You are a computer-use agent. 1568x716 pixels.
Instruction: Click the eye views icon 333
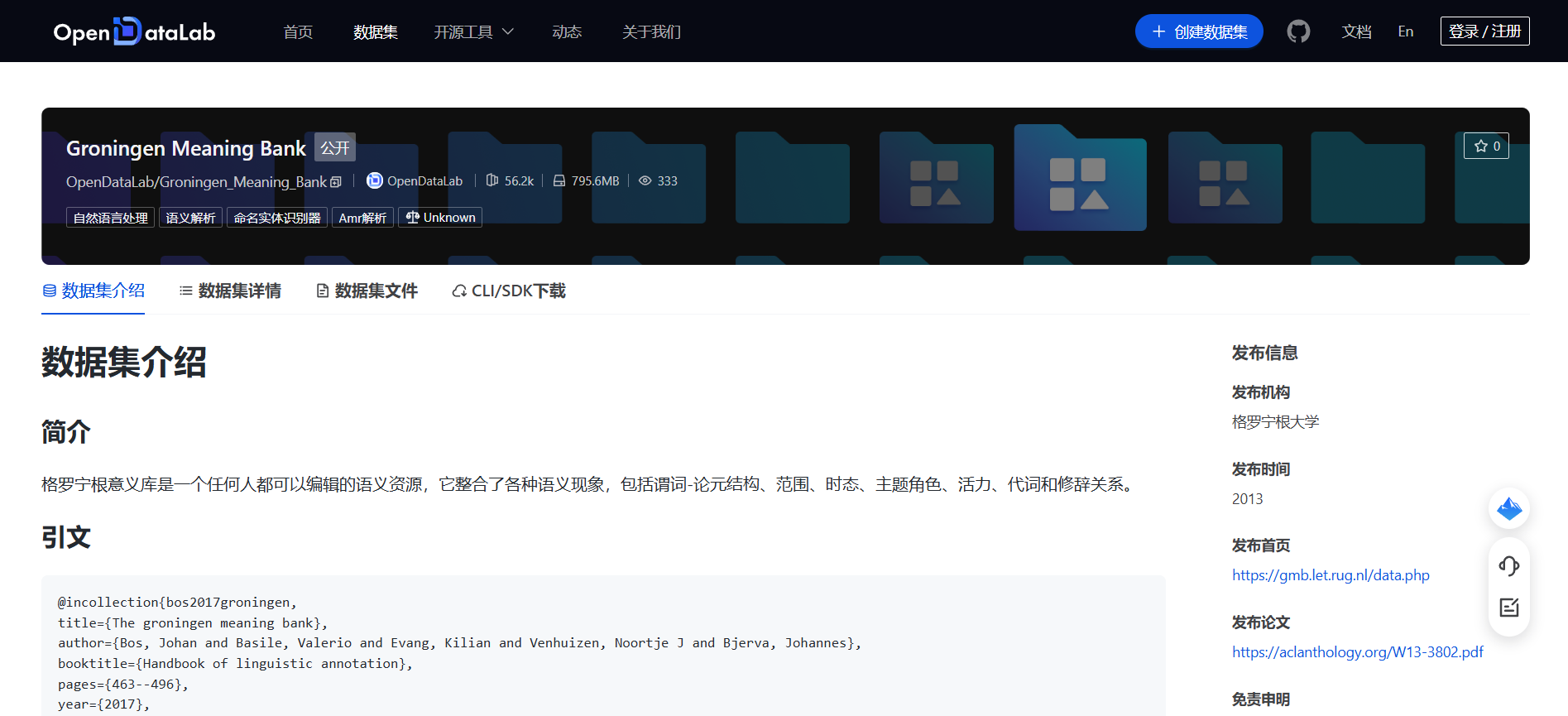click(645, 180)
